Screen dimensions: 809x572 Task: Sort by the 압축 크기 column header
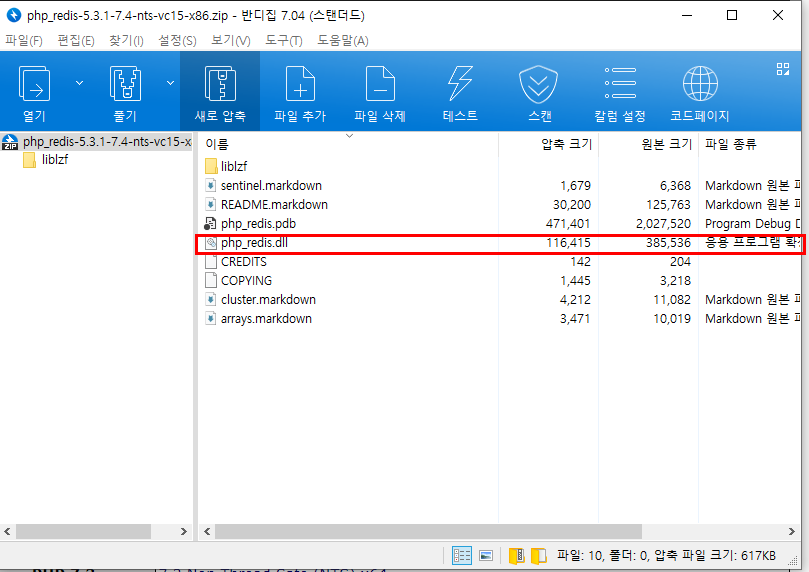[549, 144]
